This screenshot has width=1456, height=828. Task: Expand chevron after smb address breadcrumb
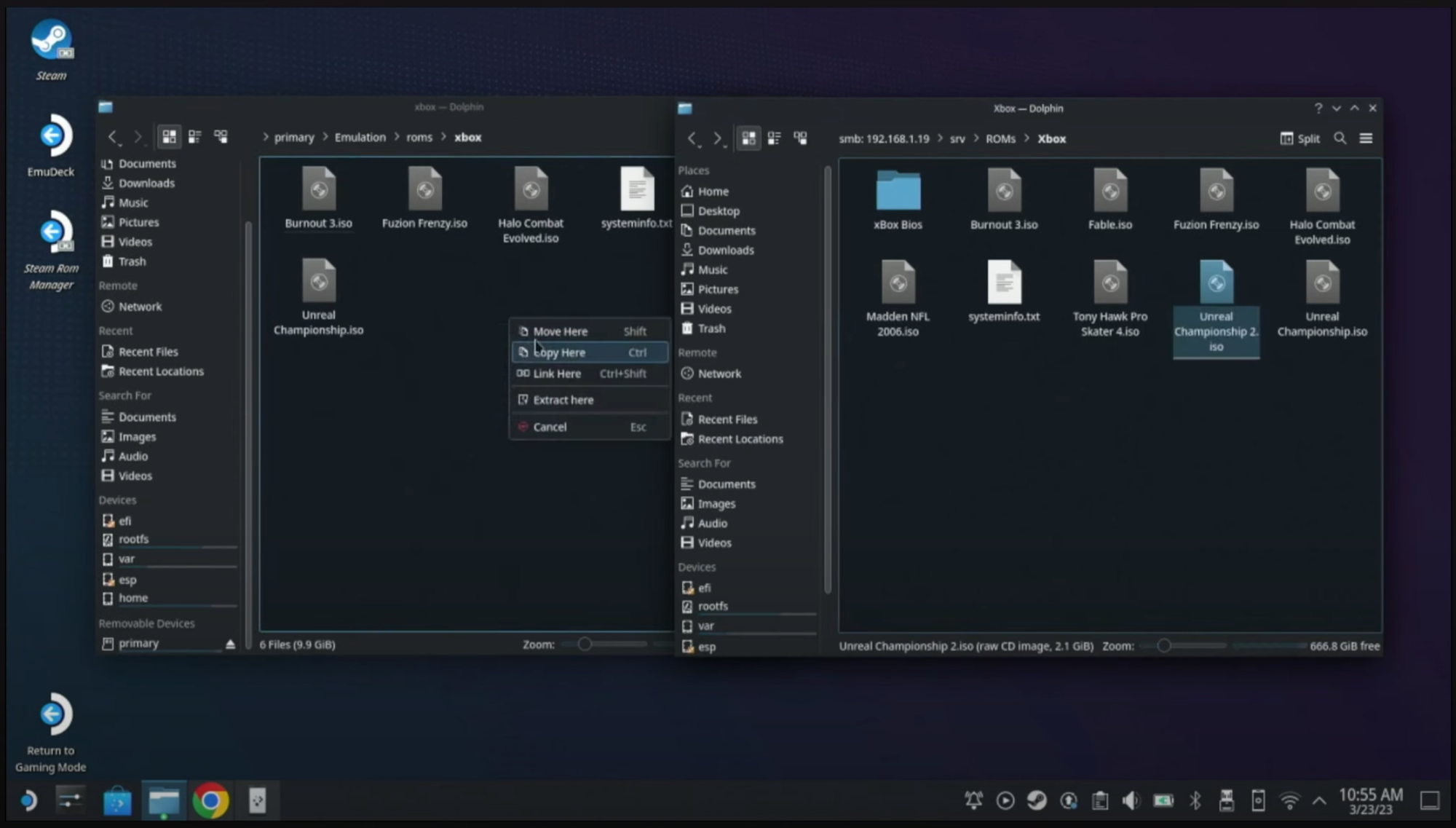[939, 138]
